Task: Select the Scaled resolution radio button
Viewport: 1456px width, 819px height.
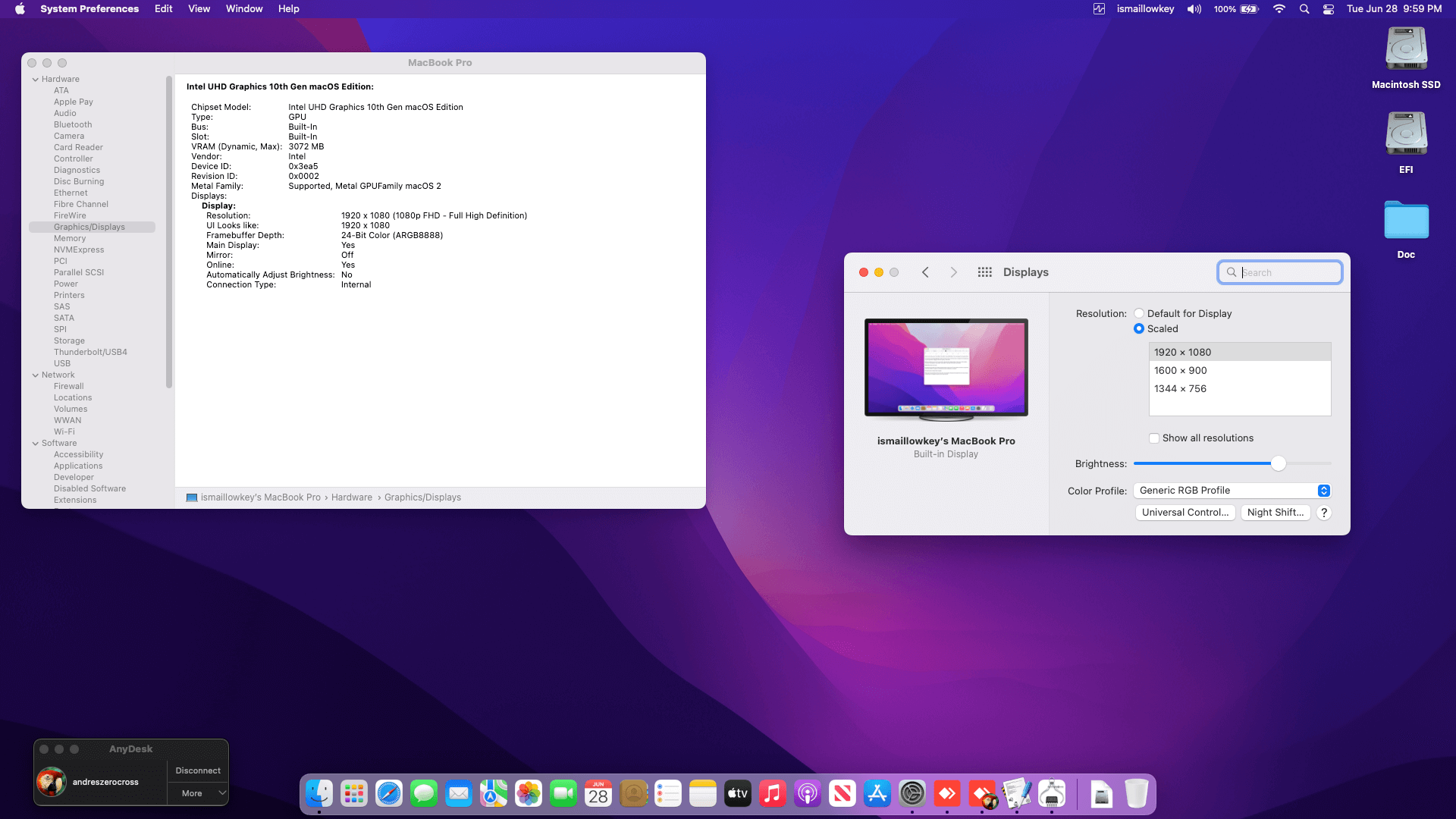Action: pyautogui.click(x=1139, y=328)
